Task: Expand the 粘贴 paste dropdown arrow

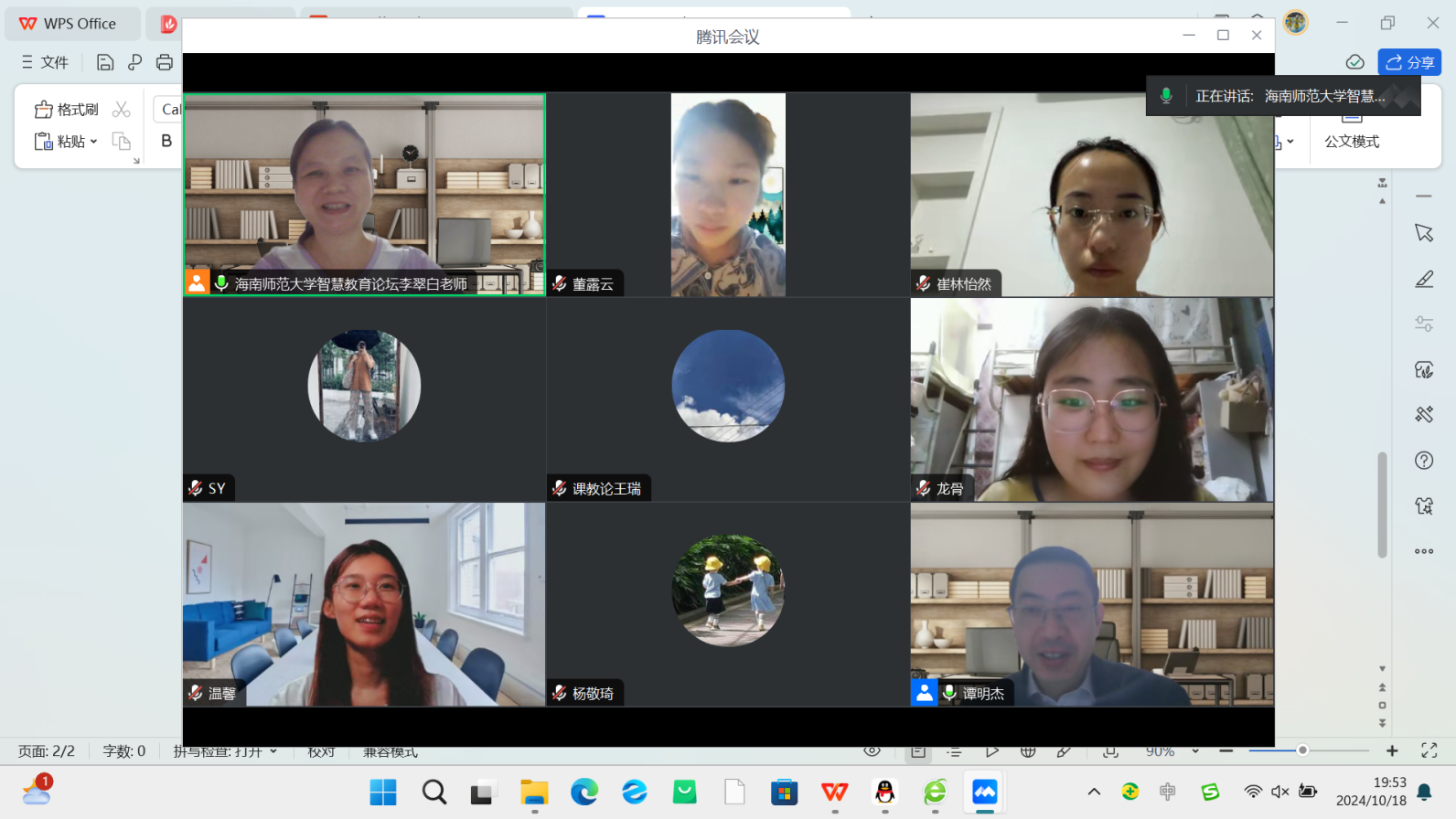Action: (93, 142)
